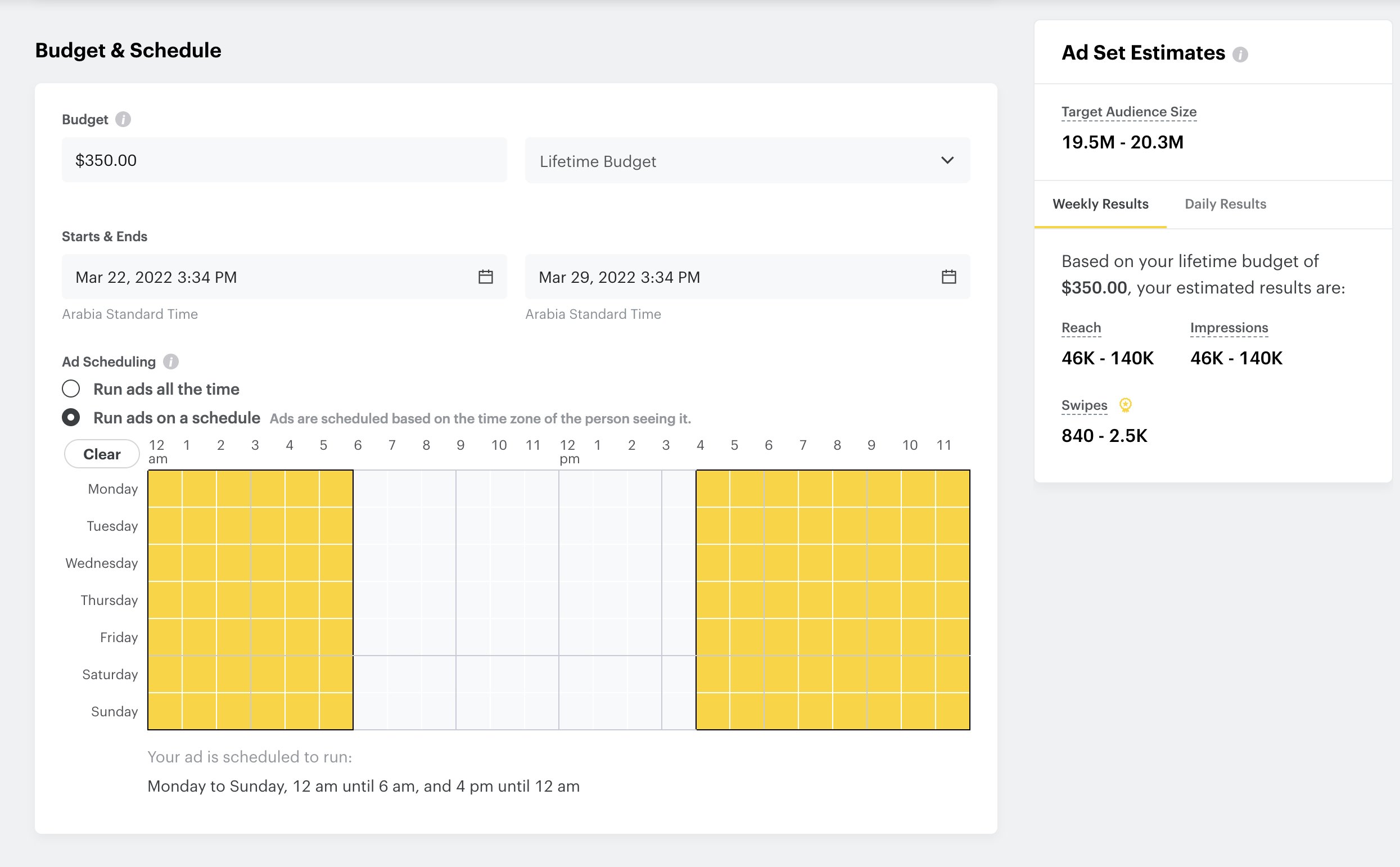This screenshot has width=1400, height=867.
Task: Toggle Sunday 3 pm schedule cell
Action: coord(679,711)
